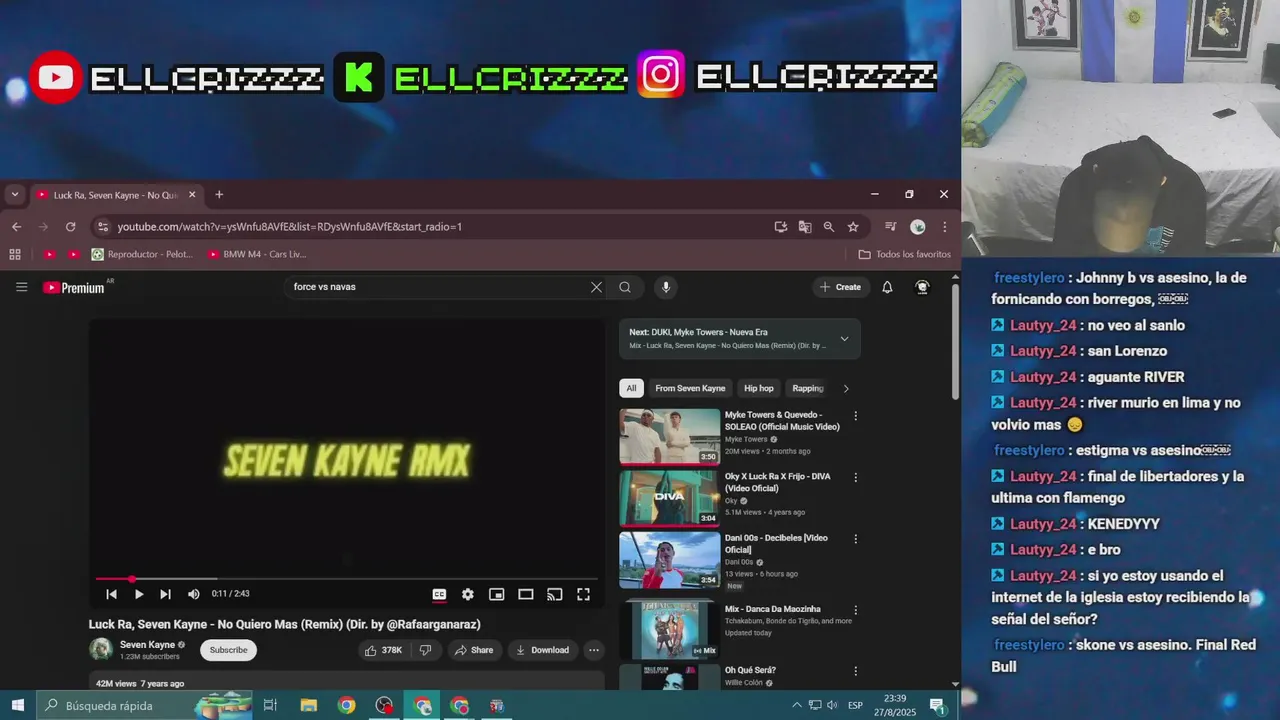This screenshot has height=720, width=1280.
Task: Start voice search with microphone
Action: click(666, 287)
